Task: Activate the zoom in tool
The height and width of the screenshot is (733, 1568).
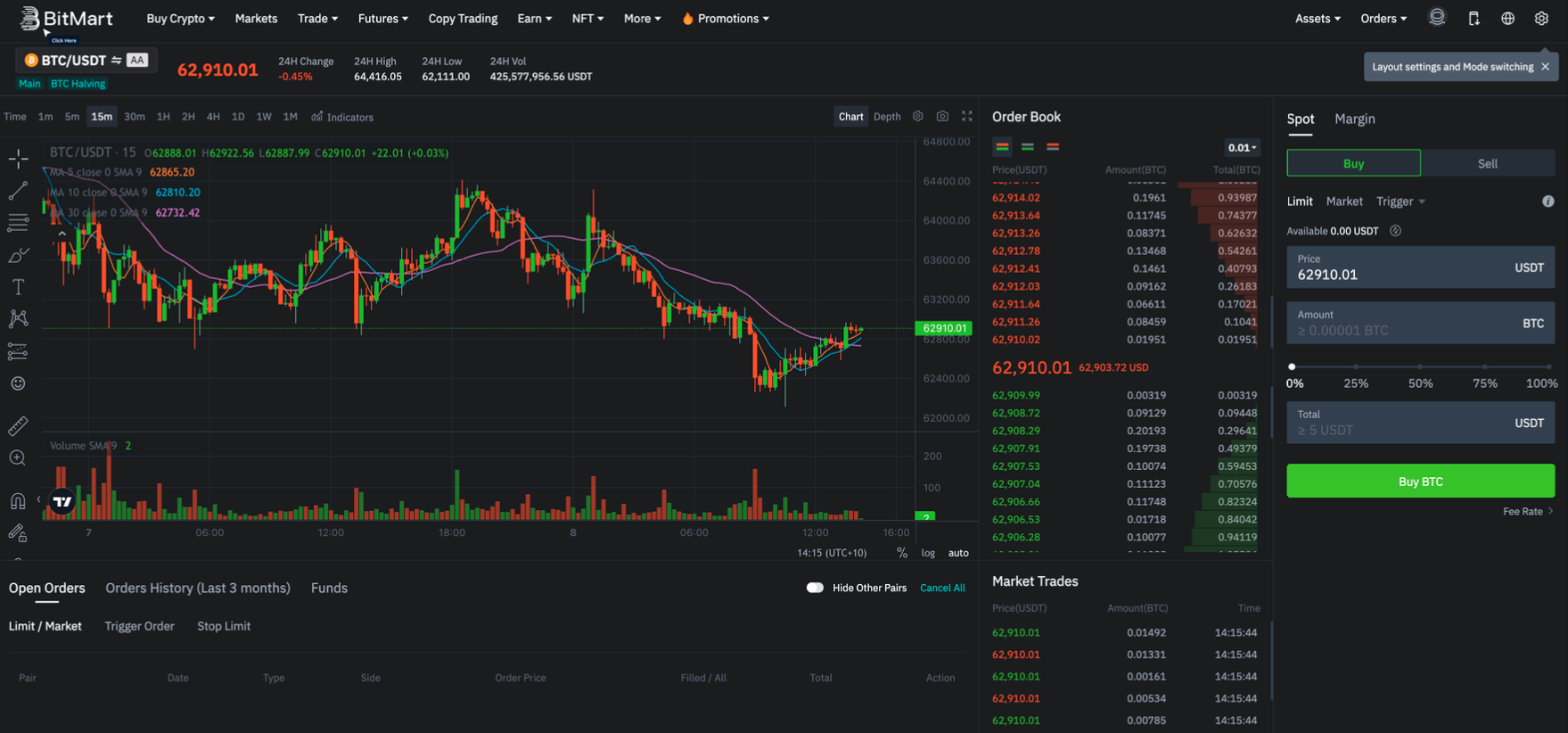Action: point(18,458)
